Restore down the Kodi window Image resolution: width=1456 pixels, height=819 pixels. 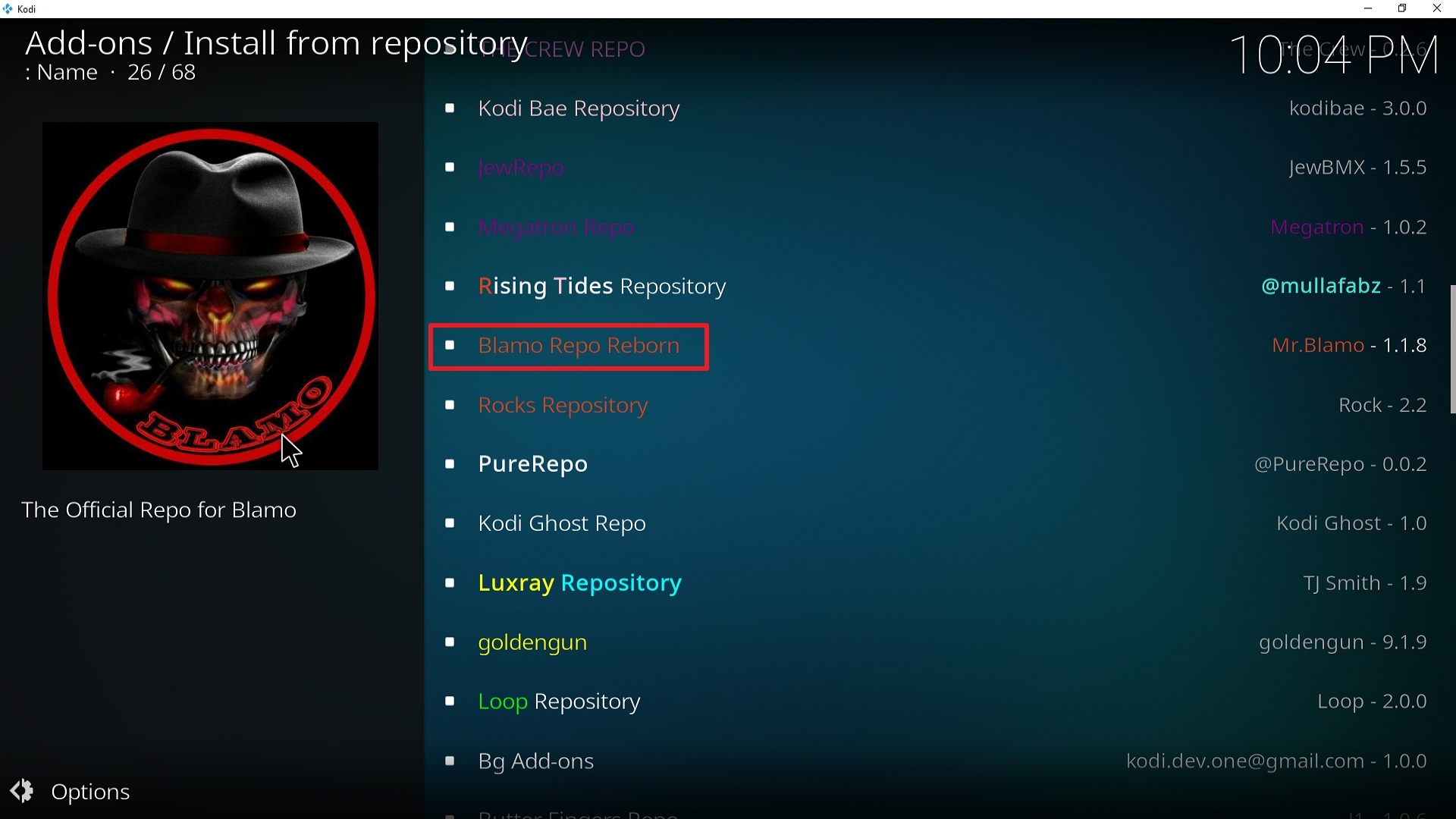click(x=1402, y=9)
